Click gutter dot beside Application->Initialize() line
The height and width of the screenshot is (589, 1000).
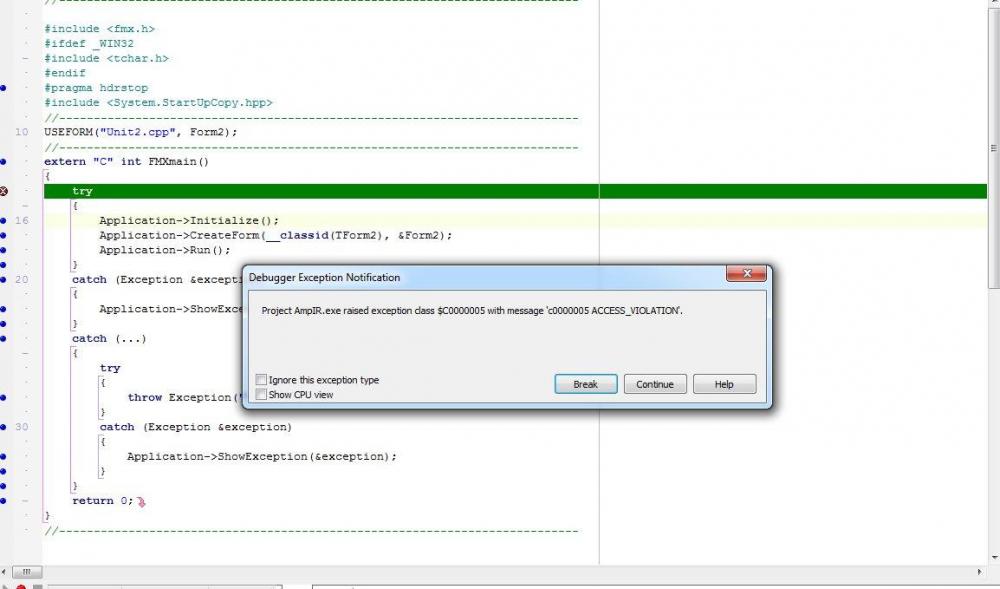coord(3,221)
